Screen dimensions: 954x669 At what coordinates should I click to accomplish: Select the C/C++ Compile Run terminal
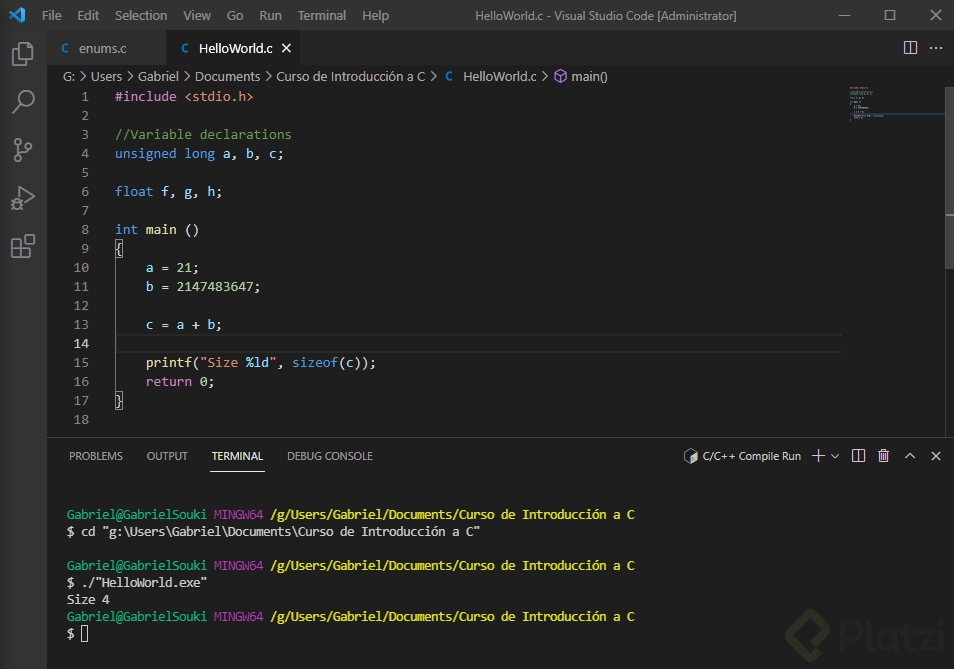tap(742, 456)
